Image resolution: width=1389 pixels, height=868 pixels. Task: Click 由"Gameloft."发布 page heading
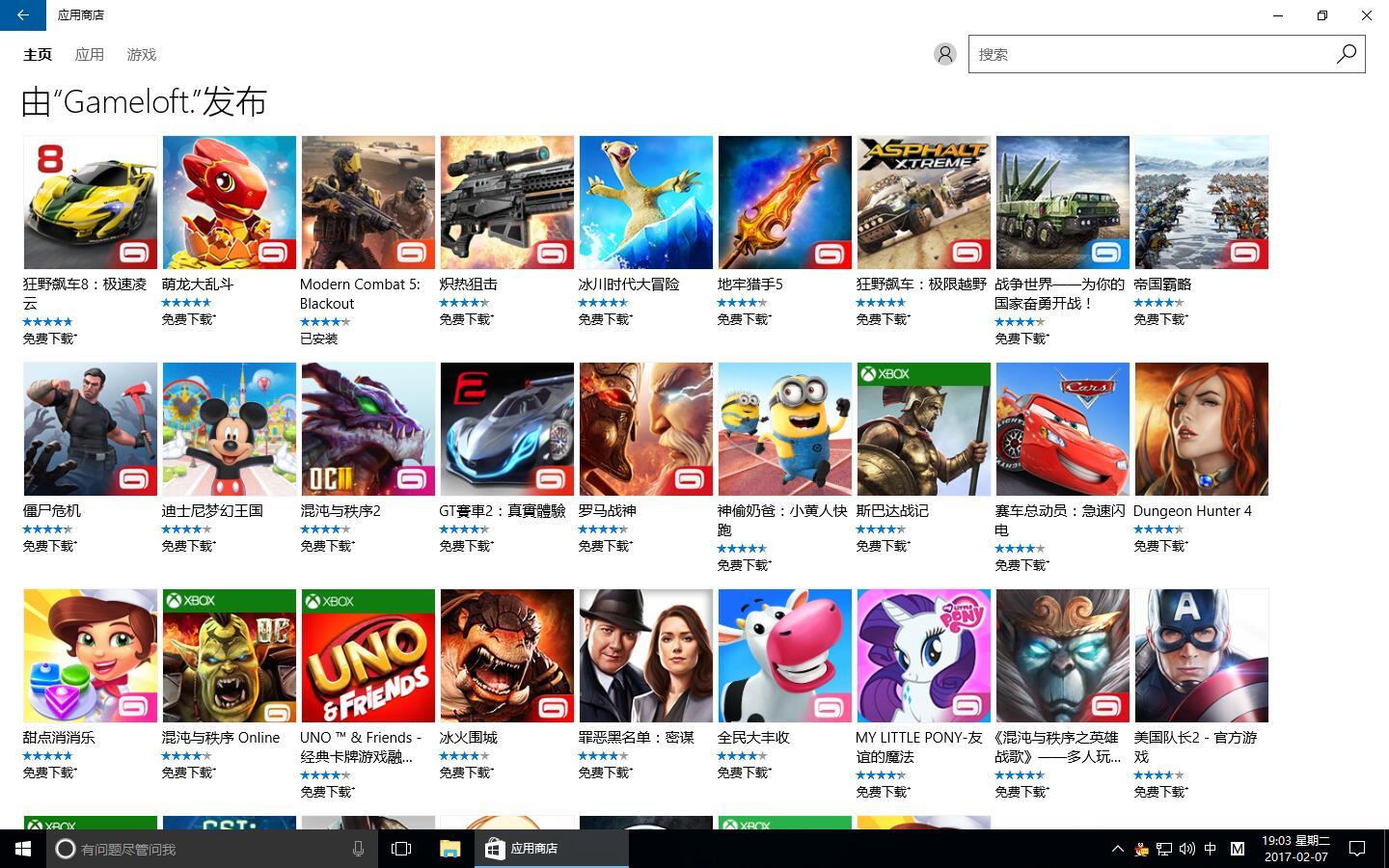point(144,102)
